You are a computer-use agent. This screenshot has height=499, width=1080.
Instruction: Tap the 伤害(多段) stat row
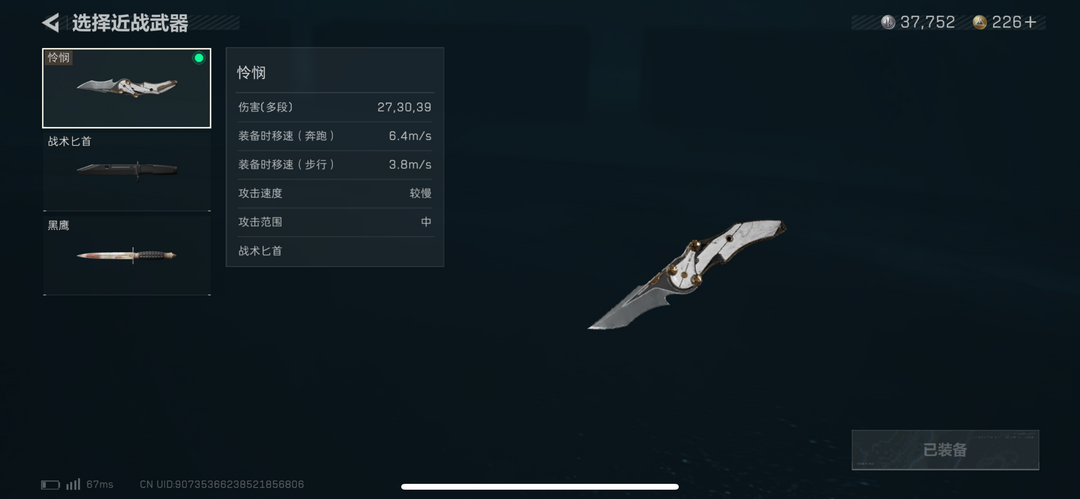pyautogui.click(x=335, y=108)
